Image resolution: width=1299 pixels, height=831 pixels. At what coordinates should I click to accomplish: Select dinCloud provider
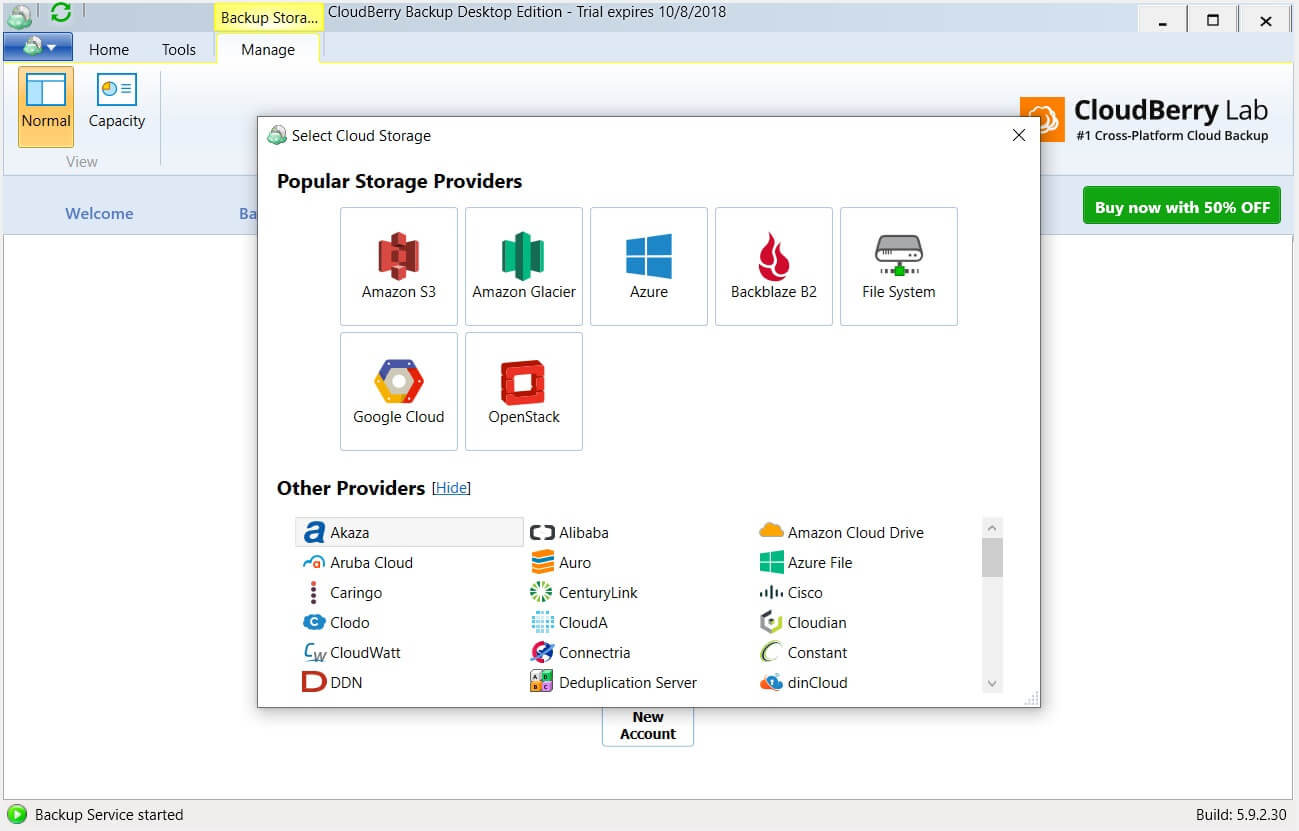point(803,682)
